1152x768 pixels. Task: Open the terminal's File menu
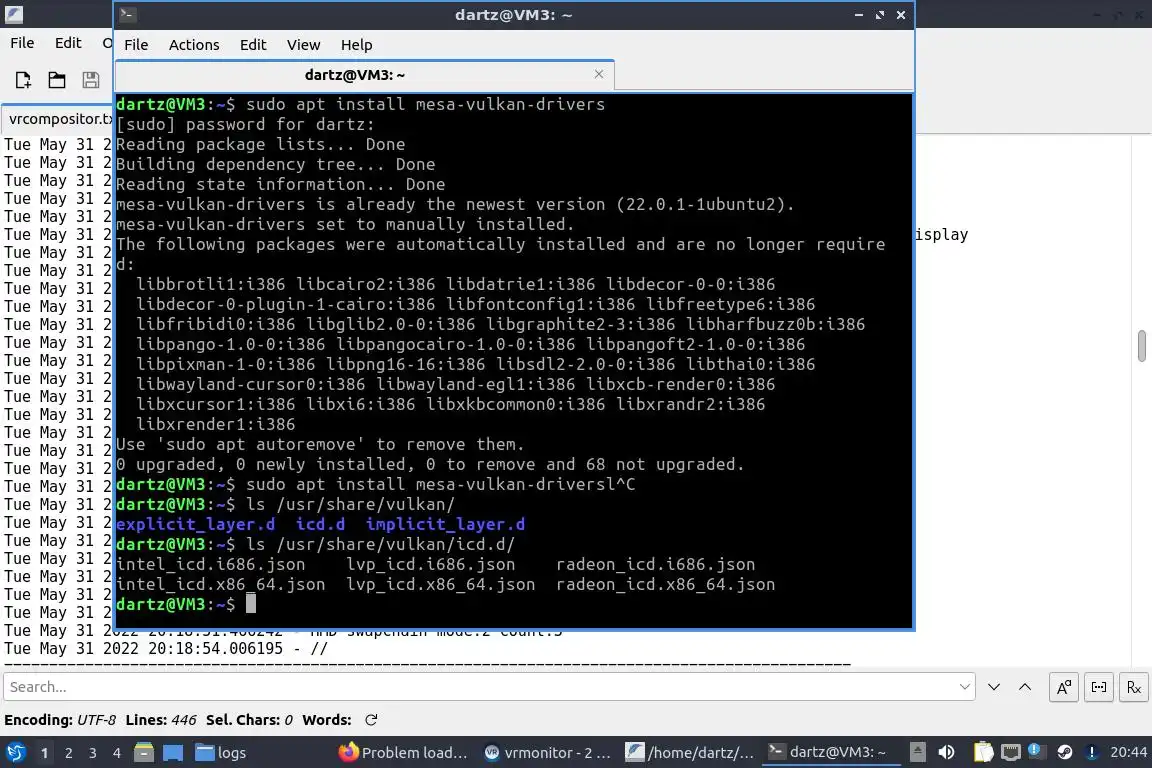pyautogui.click(x=136, y=45)
